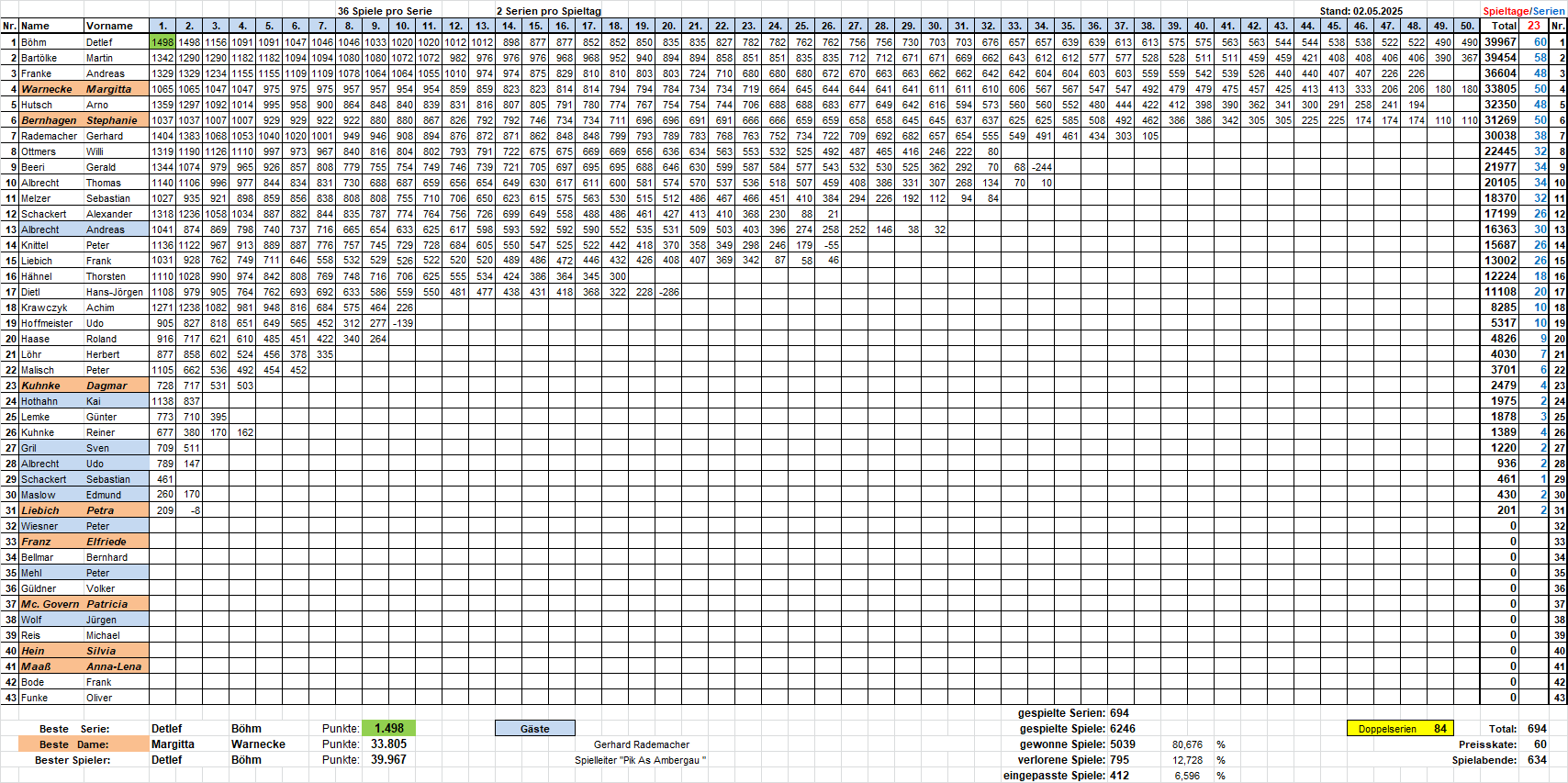The height and width of the screenshot is (783, 1568).
Task: Click the "50." series column header
Action: point(1467,26)
